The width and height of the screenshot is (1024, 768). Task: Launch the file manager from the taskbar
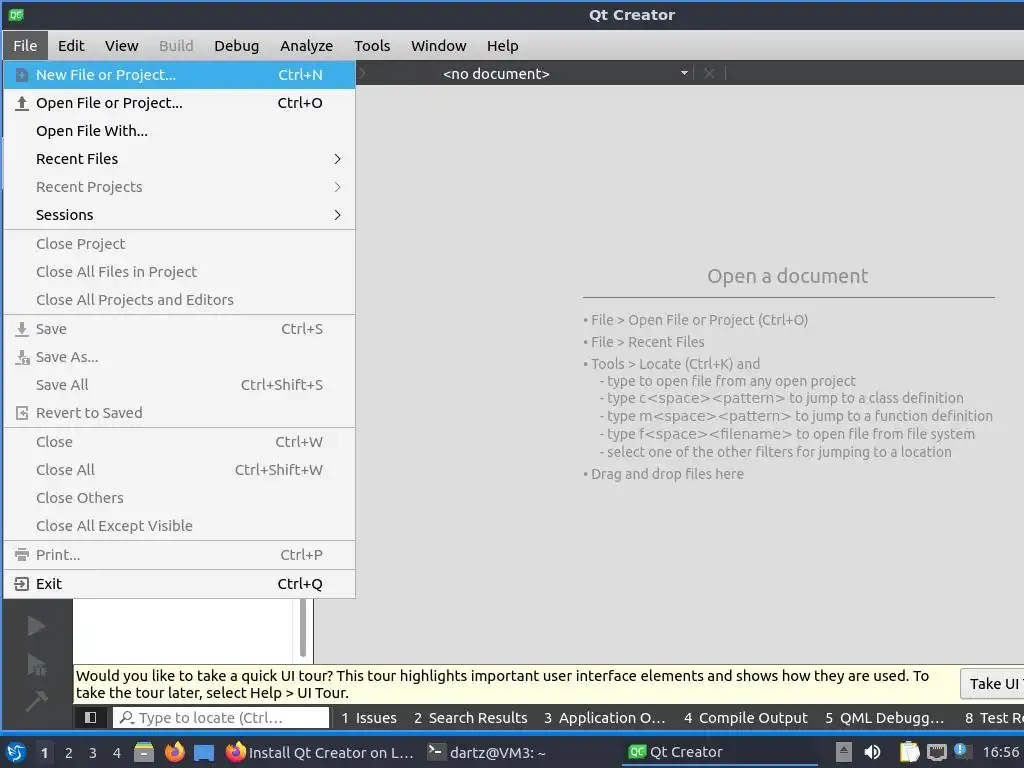144,752
